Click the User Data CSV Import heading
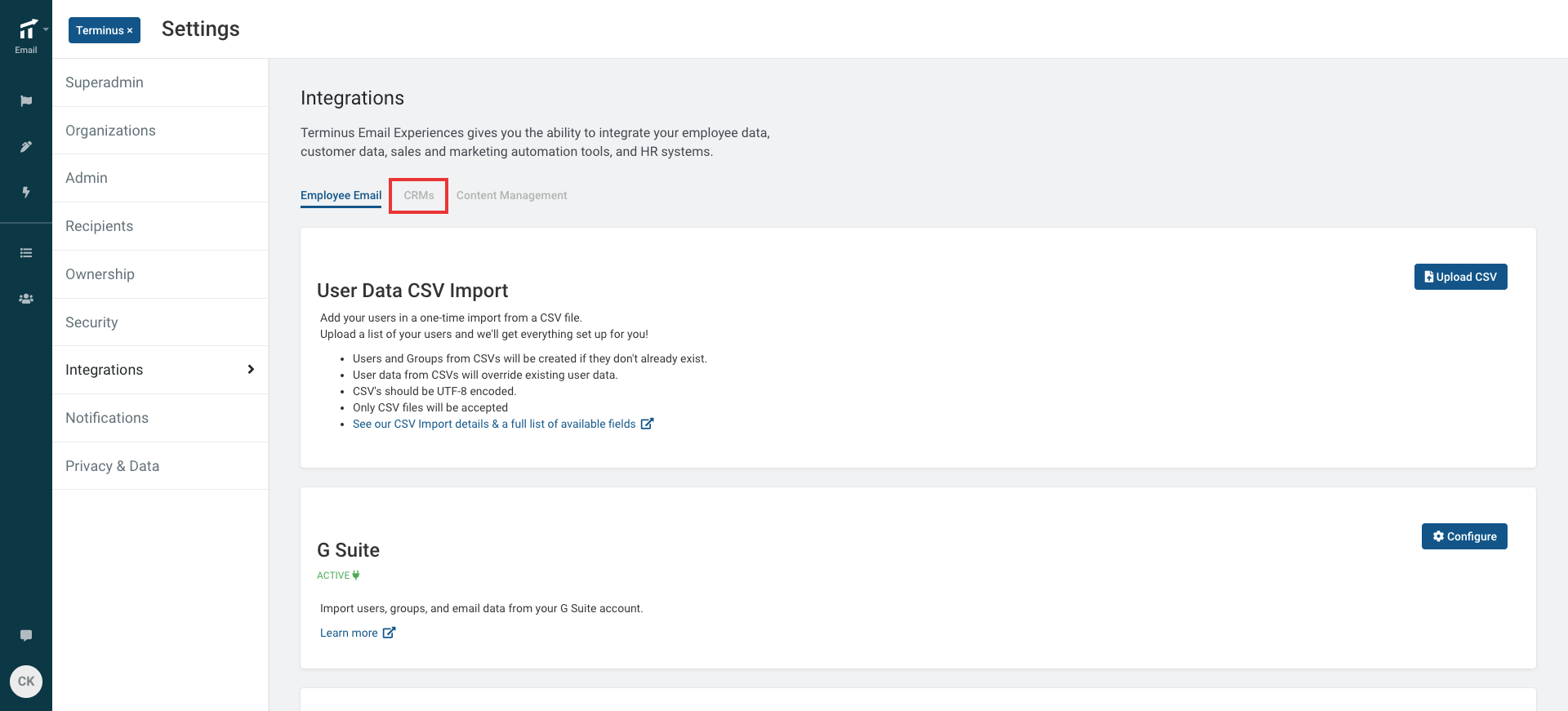 (412, 291)
